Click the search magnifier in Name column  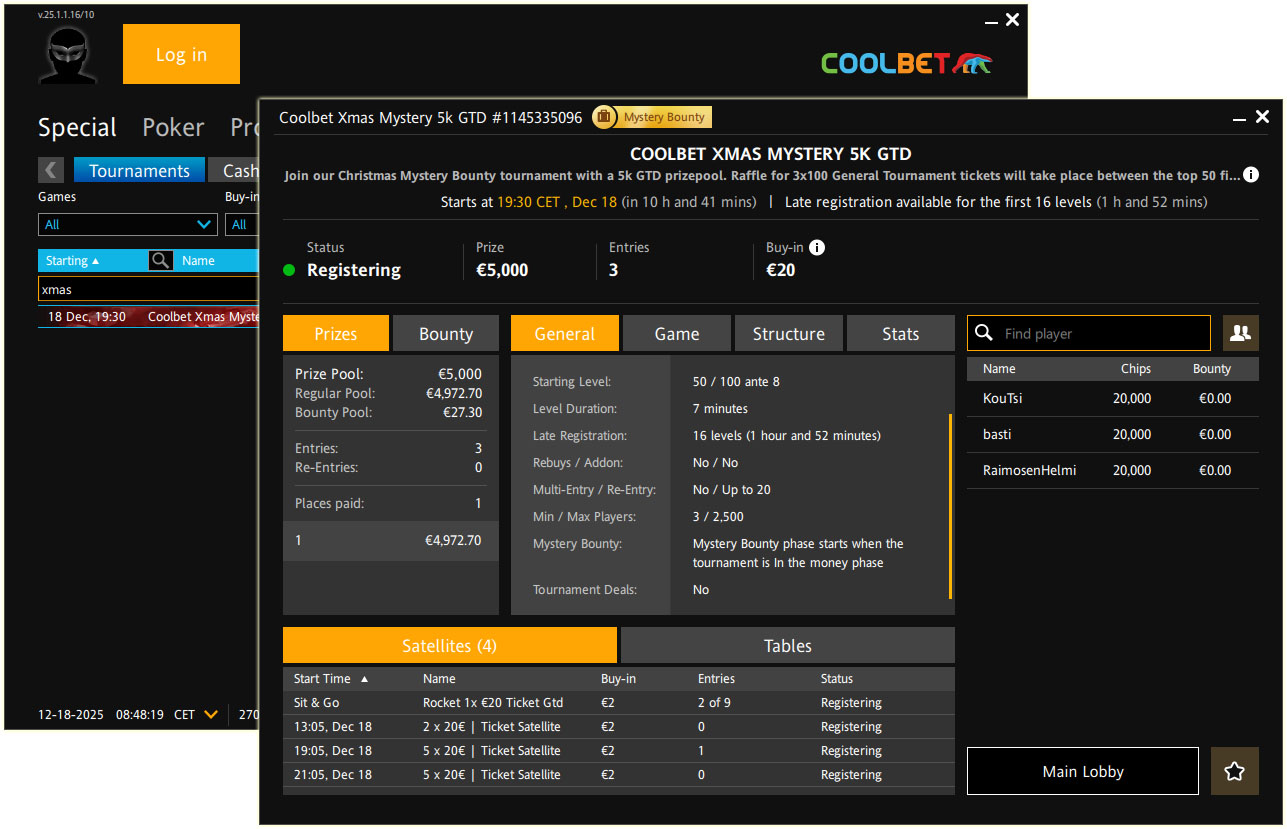pos(160,260)
